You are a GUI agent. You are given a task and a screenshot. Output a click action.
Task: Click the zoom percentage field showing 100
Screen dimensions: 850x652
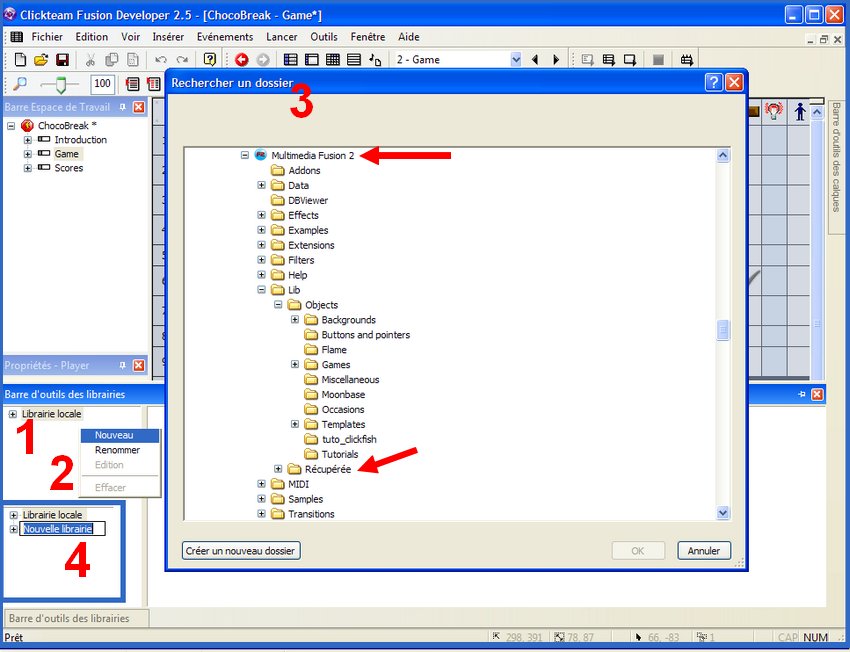102,83
